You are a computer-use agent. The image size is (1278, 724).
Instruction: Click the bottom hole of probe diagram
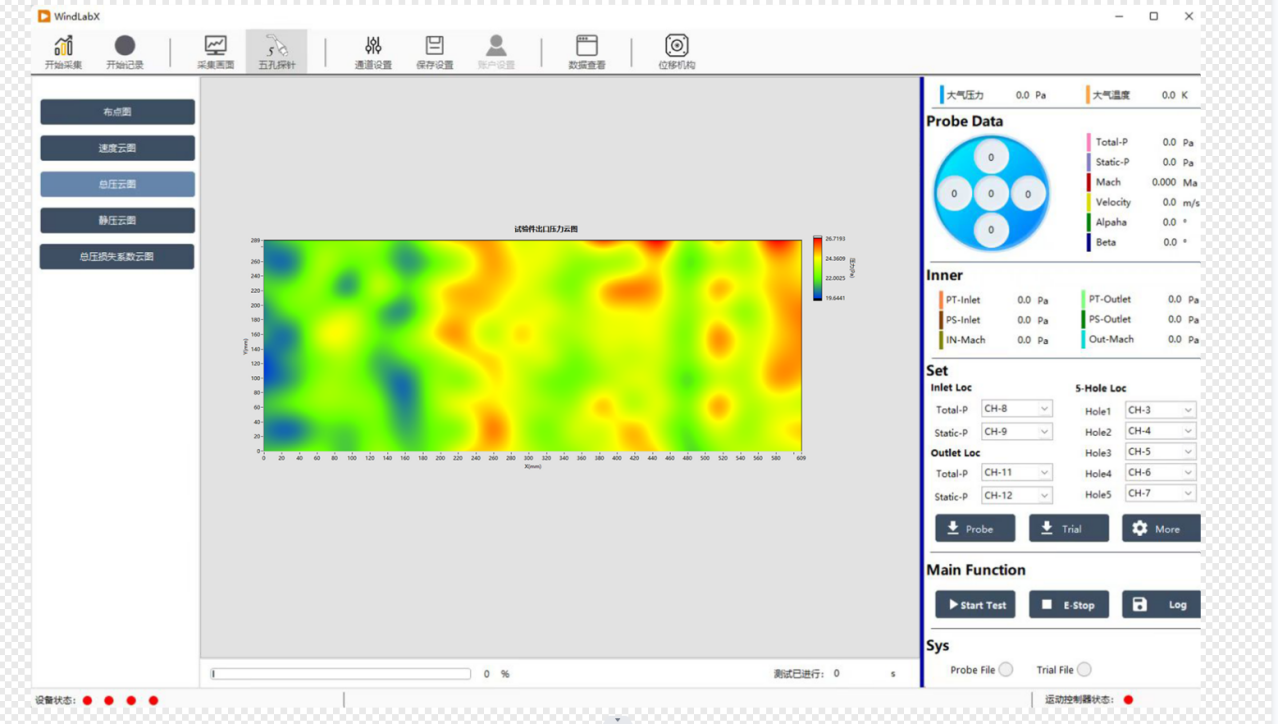[x=991, y=229]
